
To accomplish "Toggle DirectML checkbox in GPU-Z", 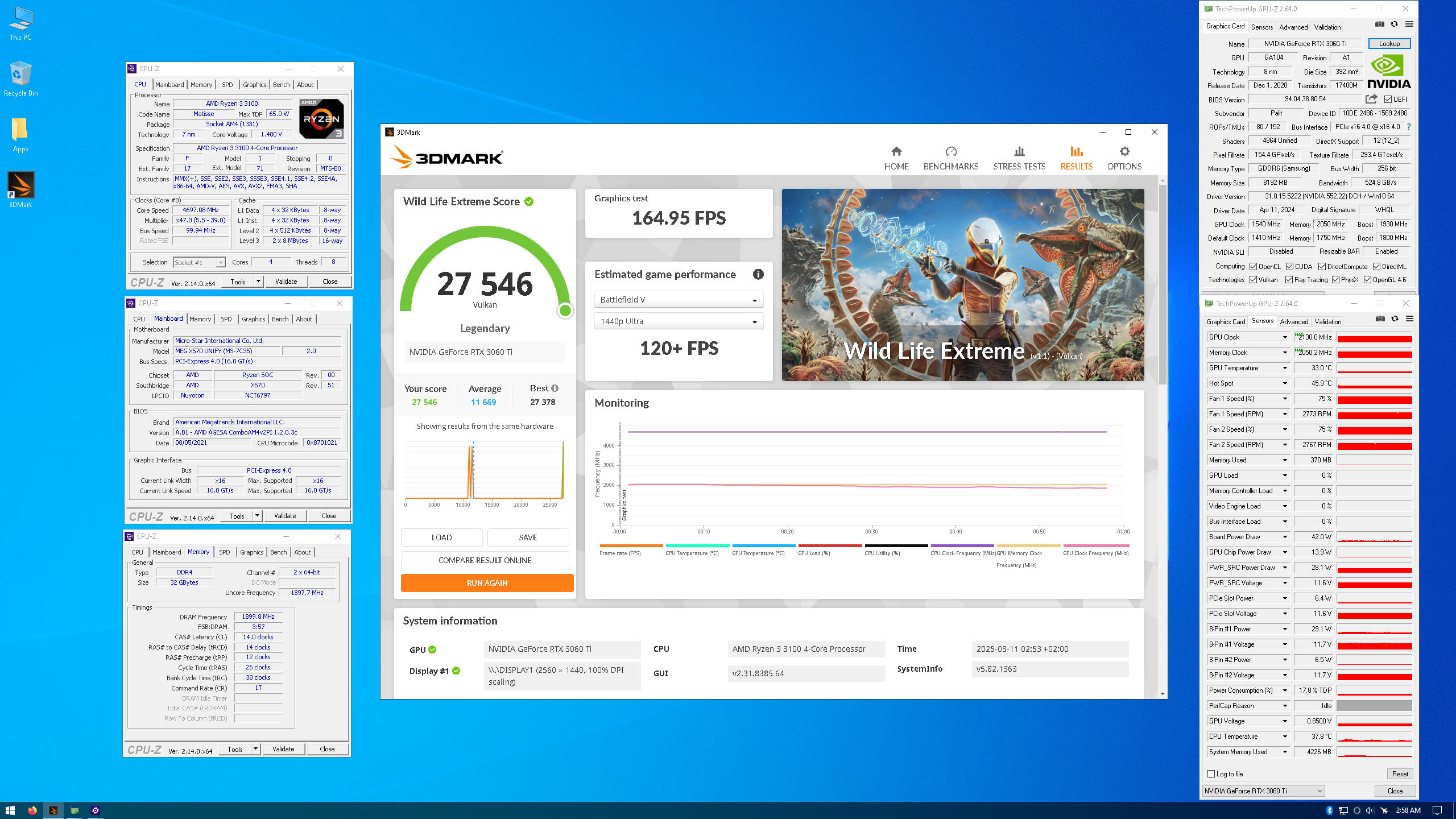I will pyautogui.click(x=1376, y=266).
